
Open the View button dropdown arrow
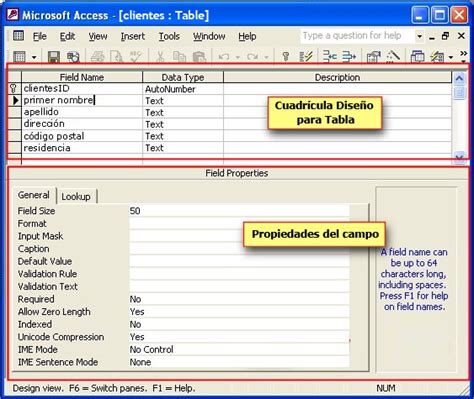pyautogui.click(x=34, y=57)
